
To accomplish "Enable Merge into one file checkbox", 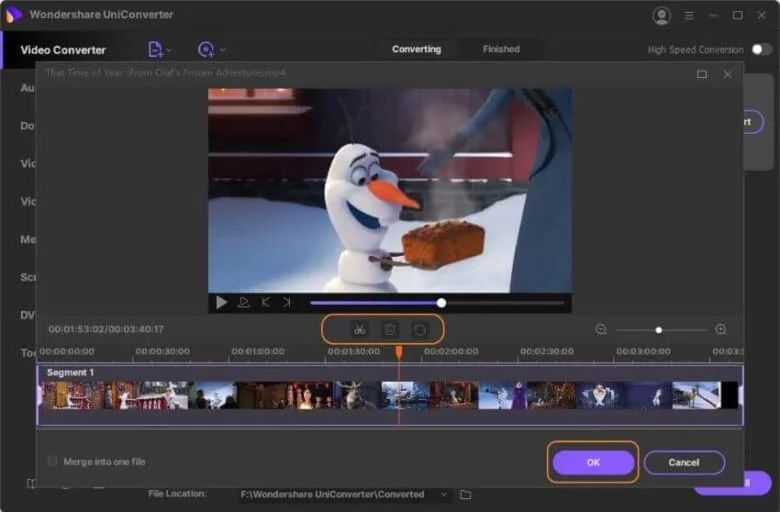I will (x=52, y=461).
